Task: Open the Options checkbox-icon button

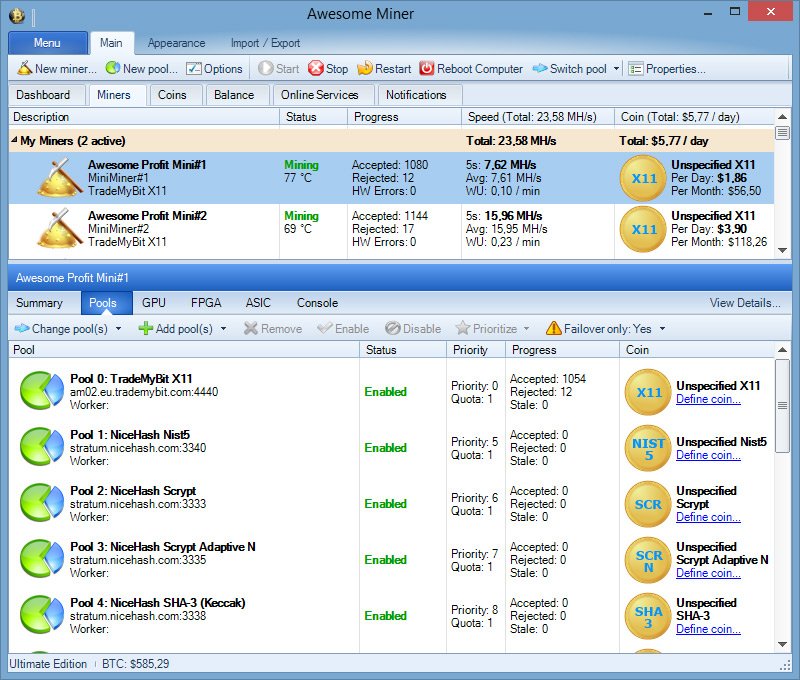Action: coord(214,68)
